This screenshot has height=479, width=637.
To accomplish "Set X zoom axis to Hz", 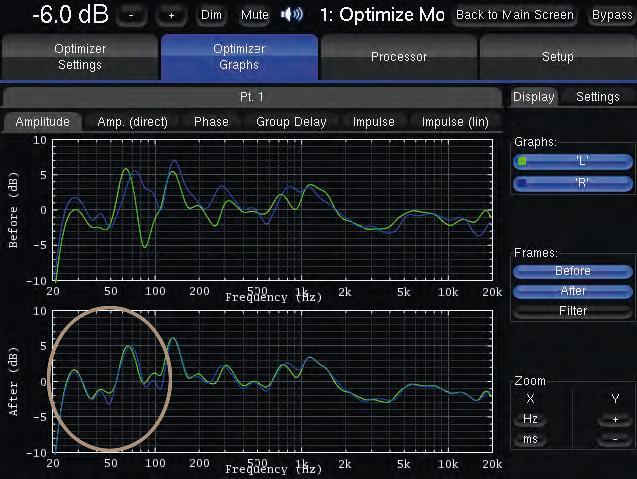I will 530,420.
